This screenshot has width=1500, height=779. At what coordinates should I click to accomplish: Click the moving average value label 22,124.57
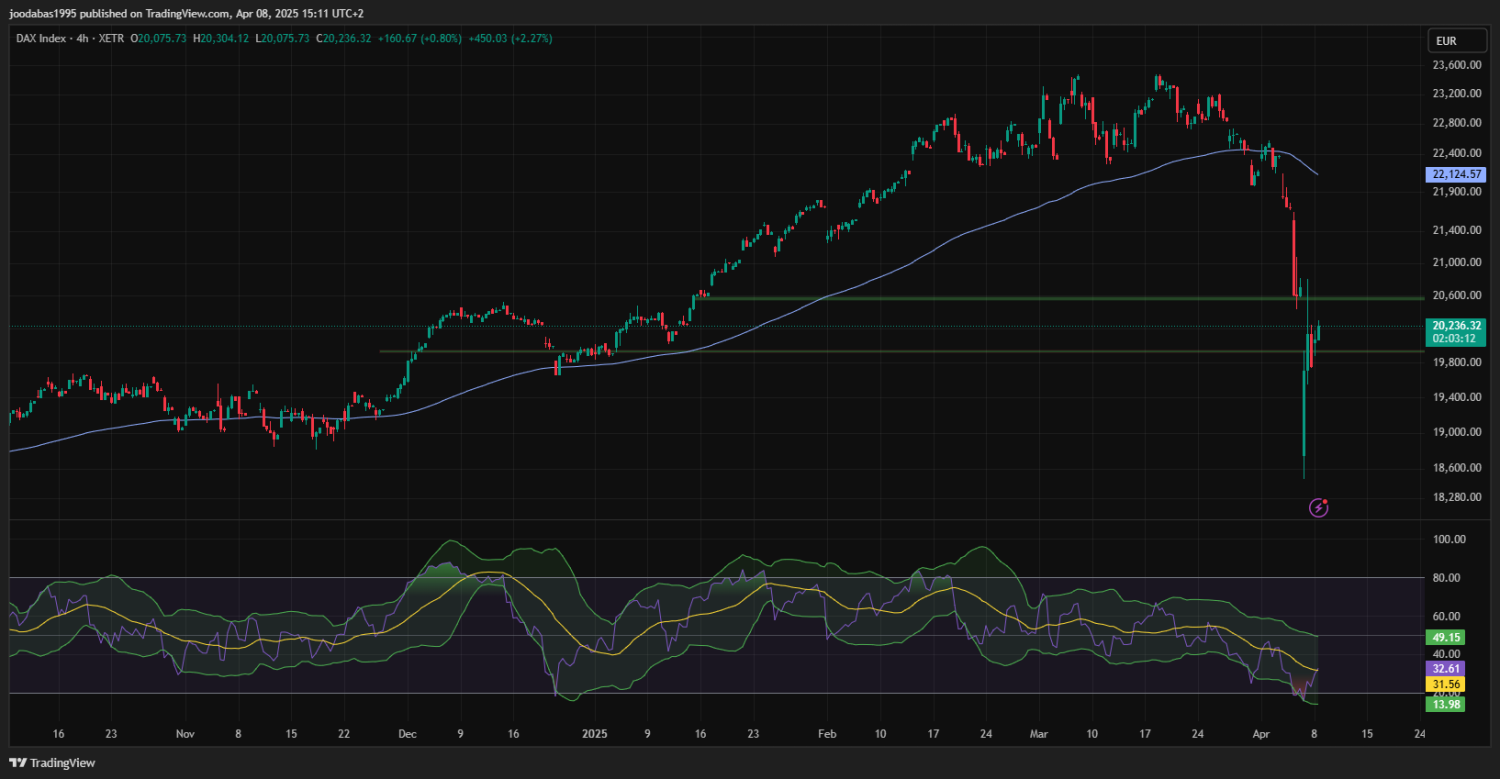point(1456,174)
